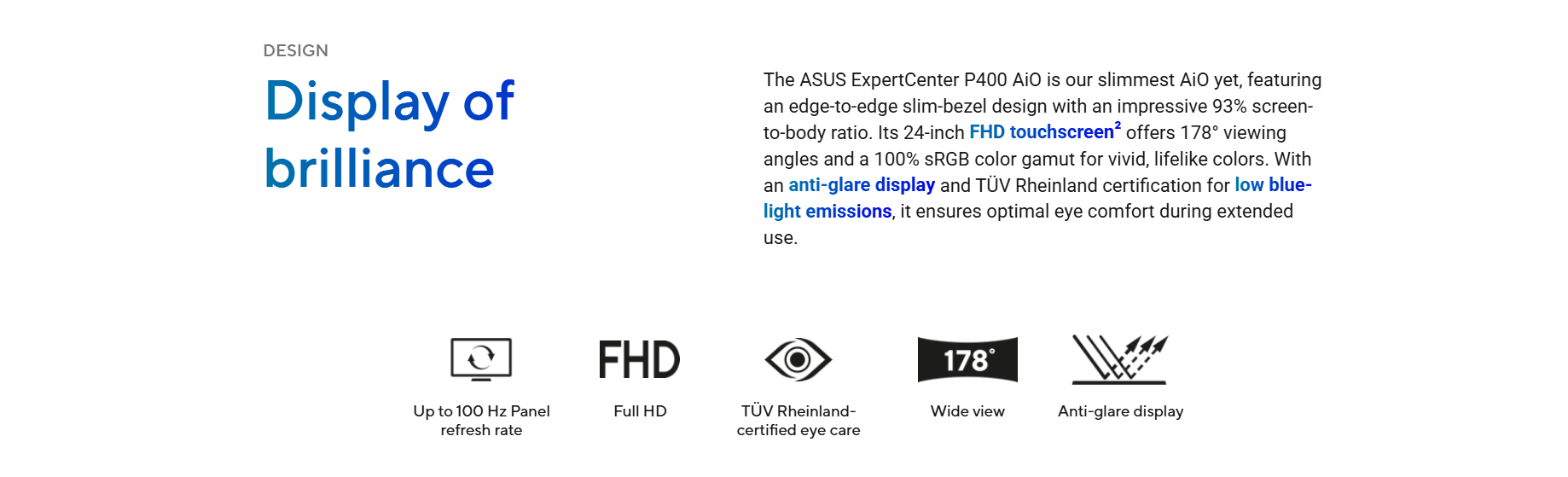
Task: Click the ASUS ExpertCenter P400 AiO paragraph
Action: 1042,159
